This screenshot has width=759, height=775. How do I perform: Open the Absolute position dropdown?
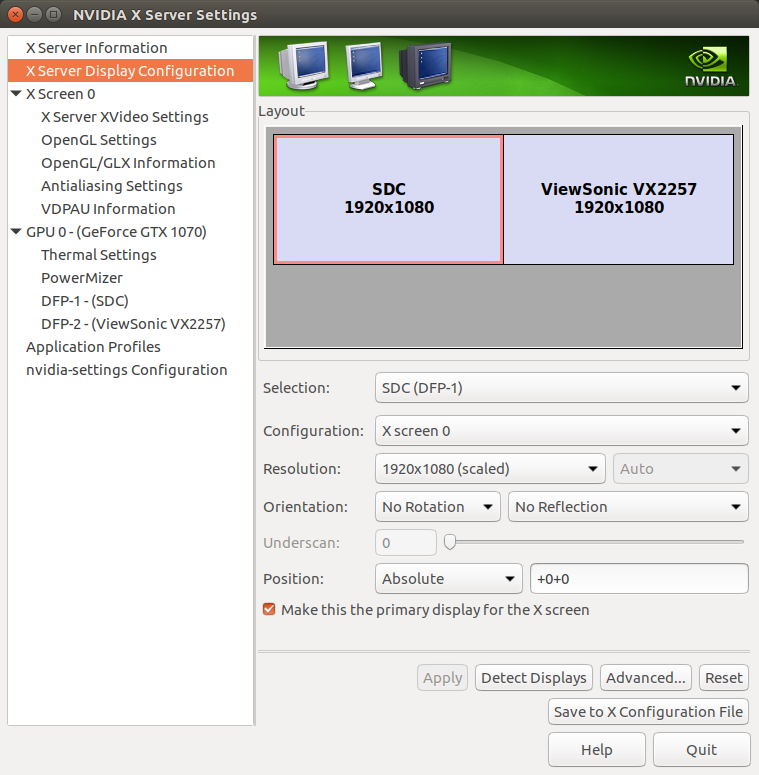pos(449,579)
